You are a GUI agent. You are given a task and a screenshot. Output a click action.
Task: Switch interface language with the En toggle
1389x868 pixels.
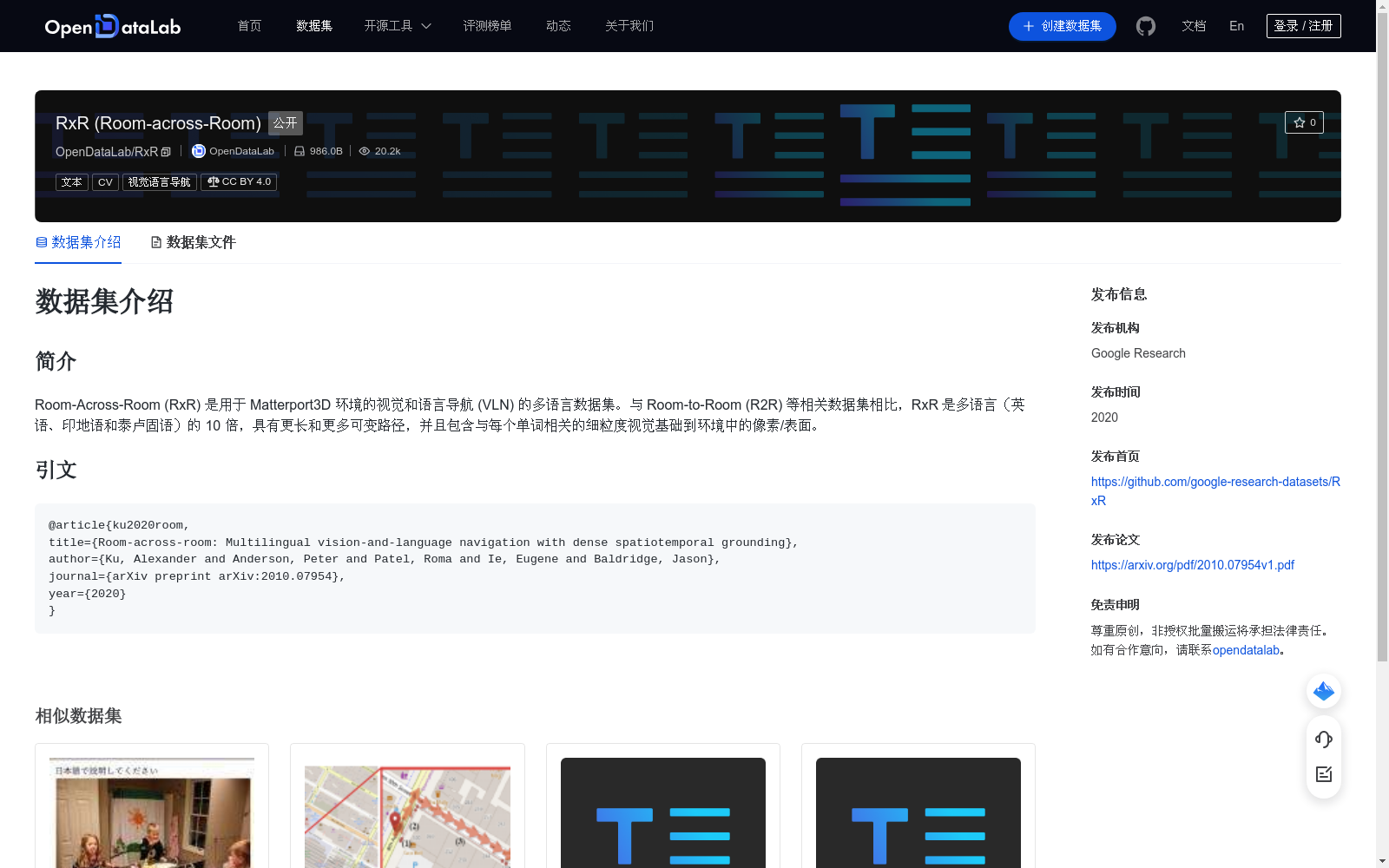(1235, 26)
